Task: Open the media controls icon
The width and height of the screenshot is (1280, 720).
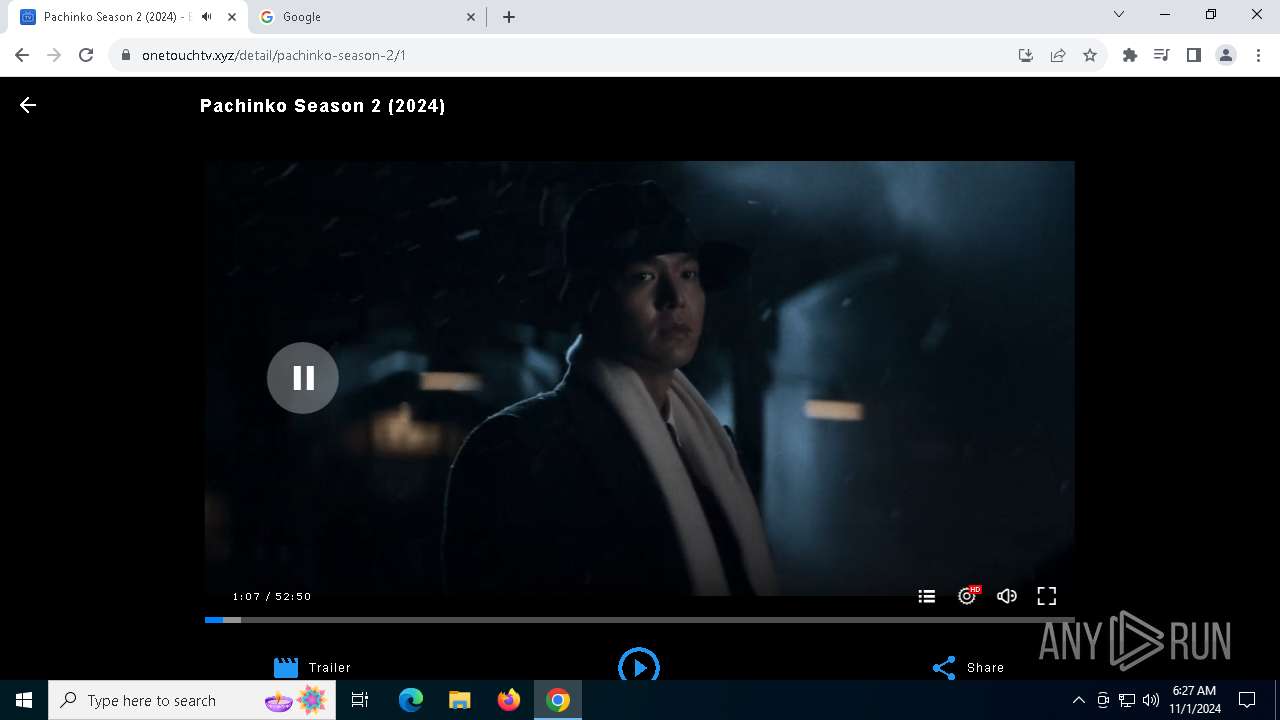Action: click(x=1162, y=55)
